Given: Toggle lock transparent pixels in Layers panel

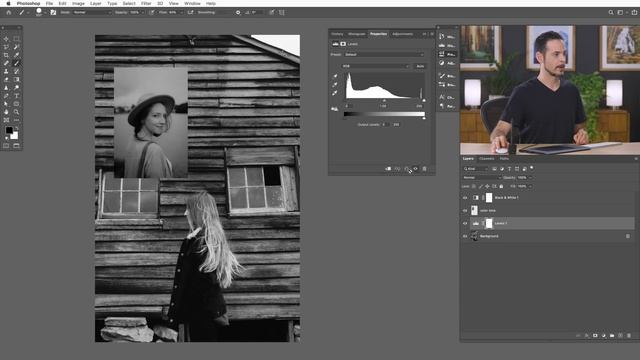Looking at the screenshot, I should pos(474,186).
